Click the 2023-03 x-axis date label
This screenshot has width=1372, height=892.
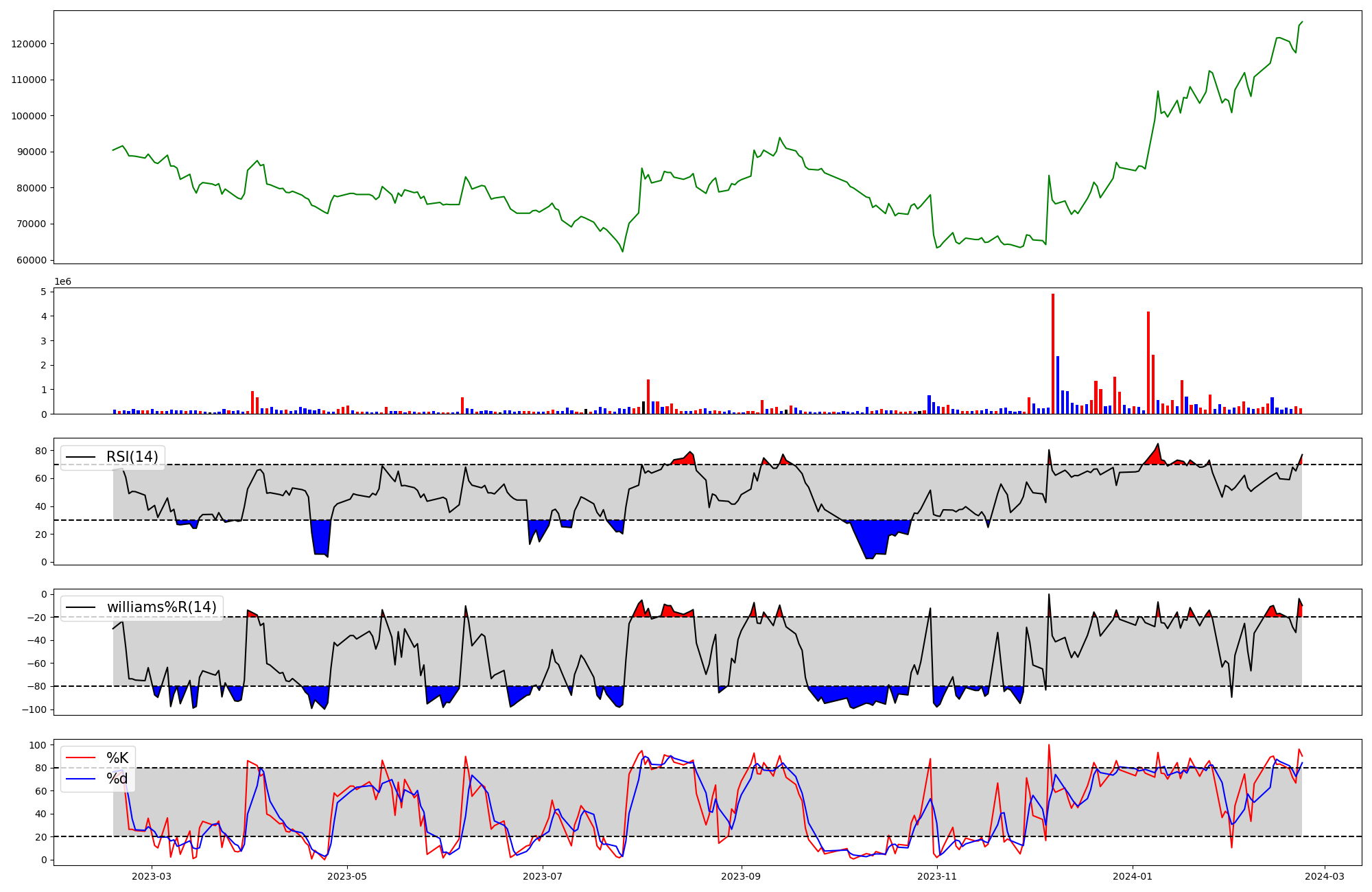click(x=152, y=876)
